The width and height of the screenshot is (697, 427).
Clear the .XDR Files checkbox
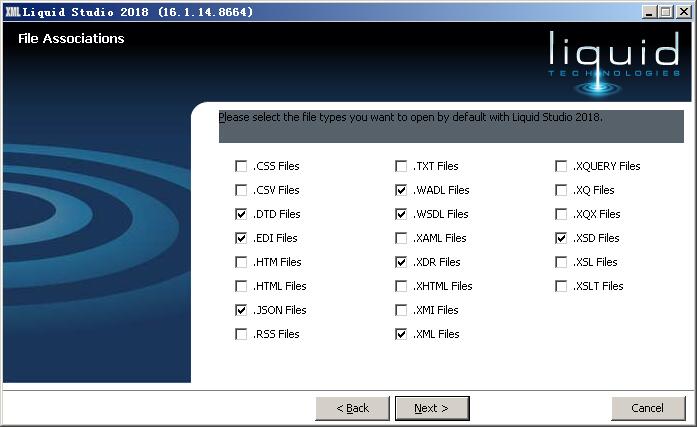pos(401,262)
